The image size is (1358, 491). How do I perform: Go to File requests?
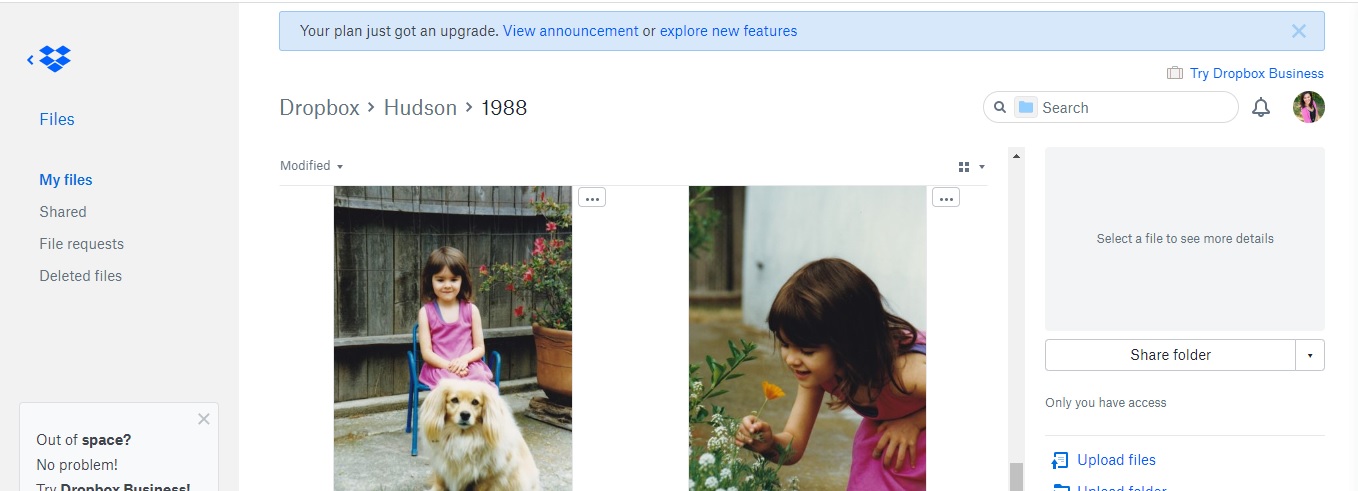(x=82, y=244)
